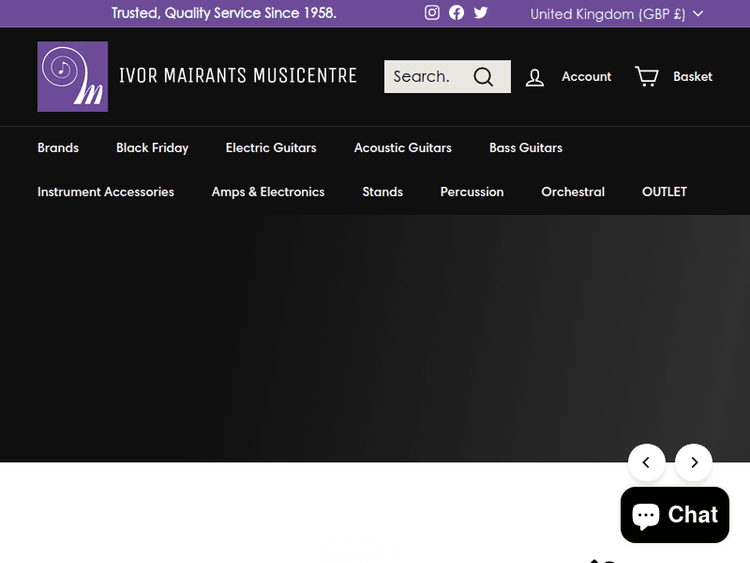The image size is (750, 563).
Task: Open Amps & Electronics menu
Action: [268, 192]
